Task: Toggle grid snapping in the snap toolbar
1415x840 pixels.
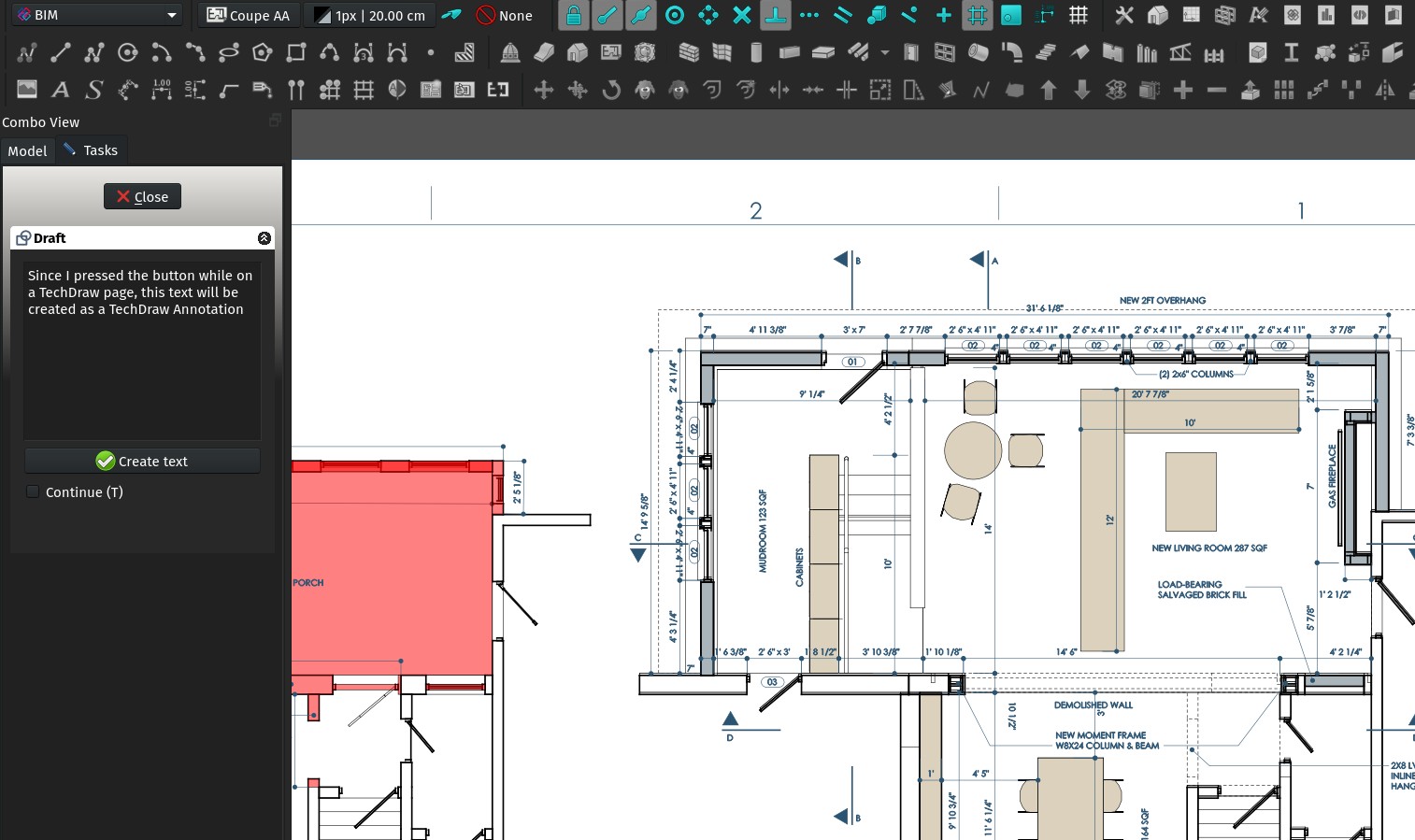Action: pyautogui.click(x=978, y=16)
